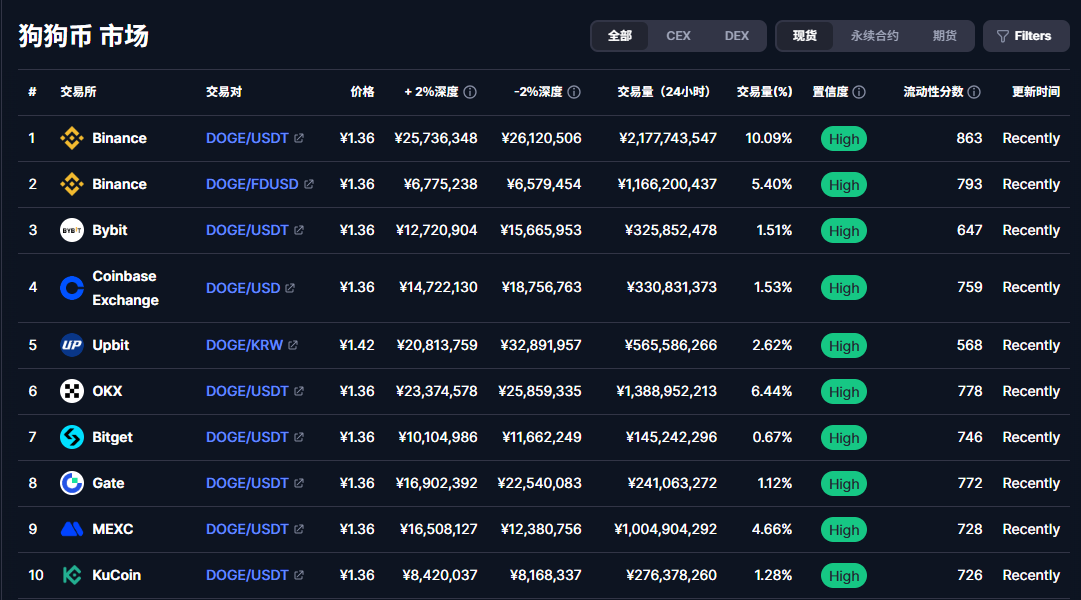Click the Coinbase Exchange logo icon
1081x600 pixels.
pos(72,288)
